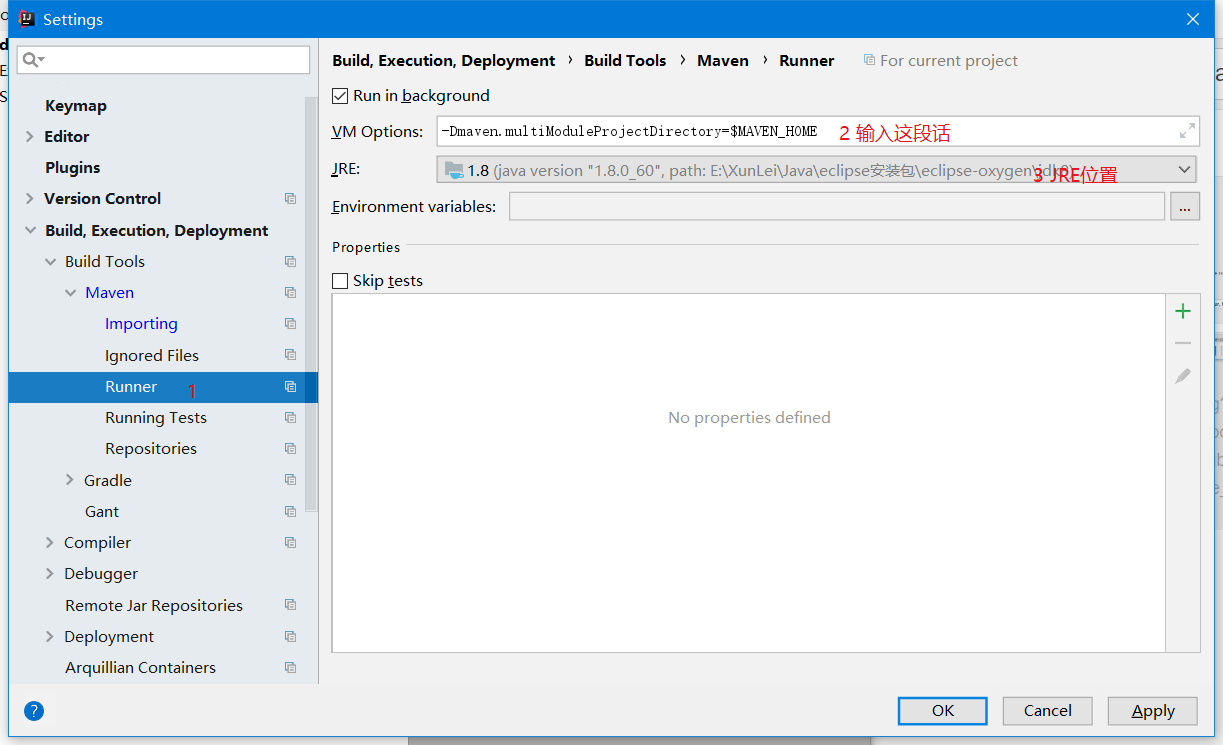Click project-level icon beside Gradle
The image size is (1223, 745).
[x=290, y=480]
